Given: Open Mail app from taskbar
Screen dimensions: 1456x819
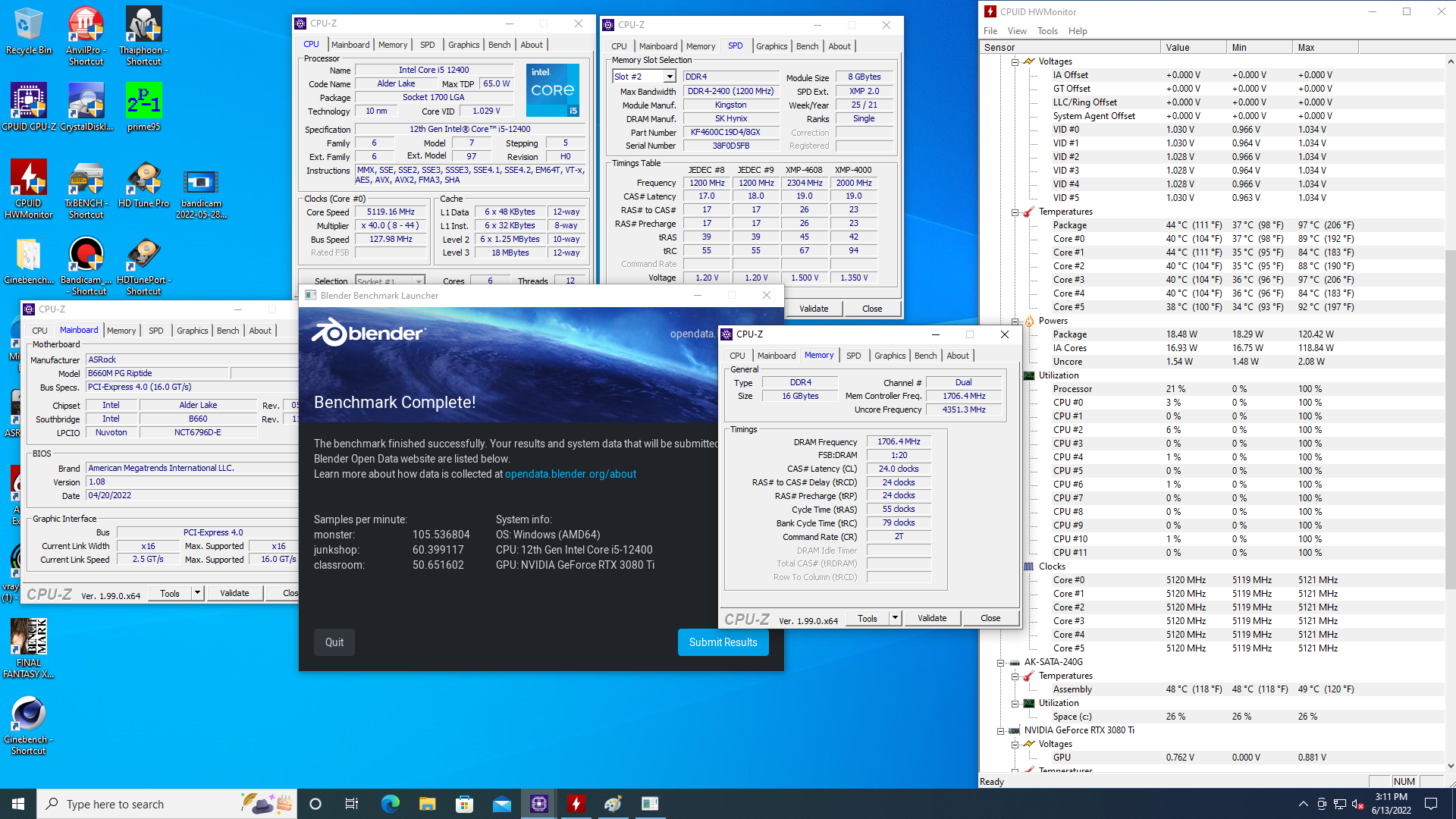Looking at the screenshot, I should point(501,804).
